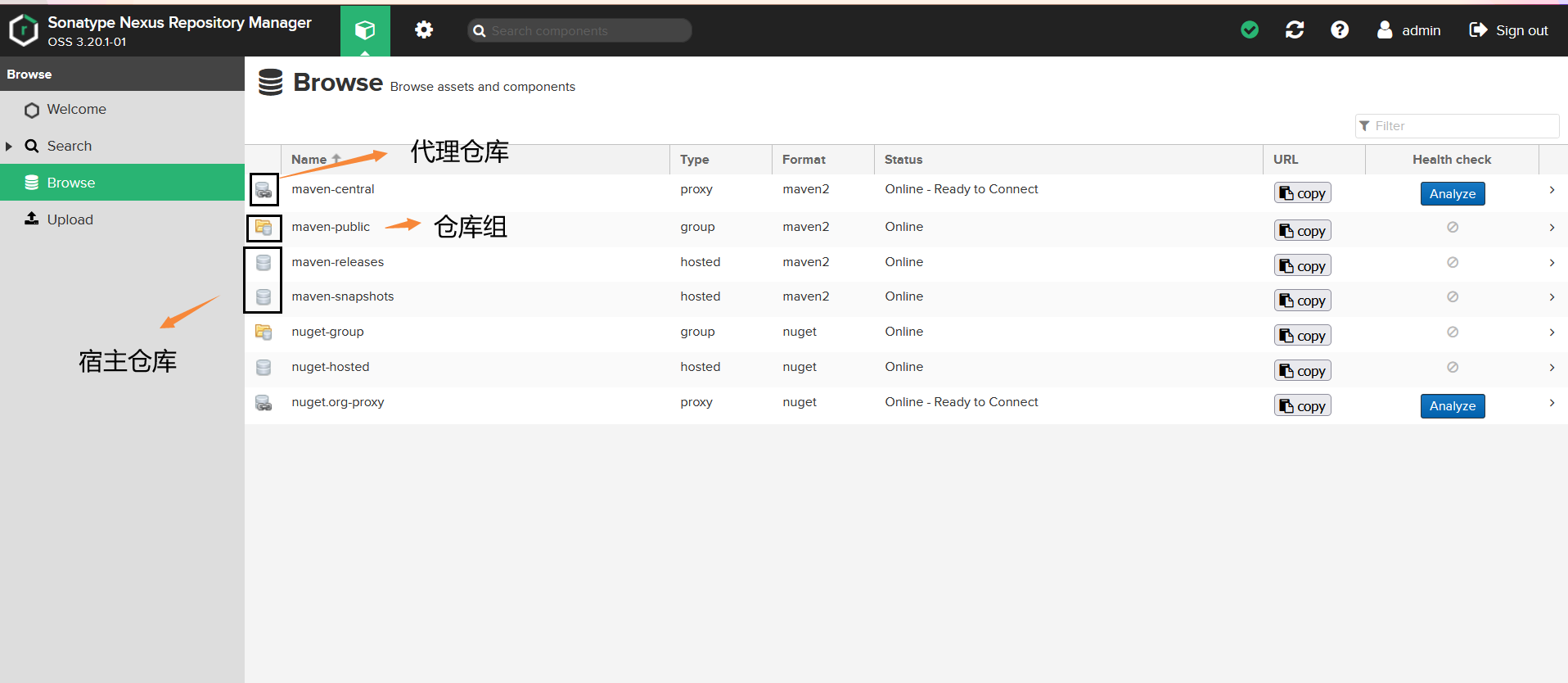Click the Browse sidebar section header
The image size is (1568, 683).
point(123,74)
